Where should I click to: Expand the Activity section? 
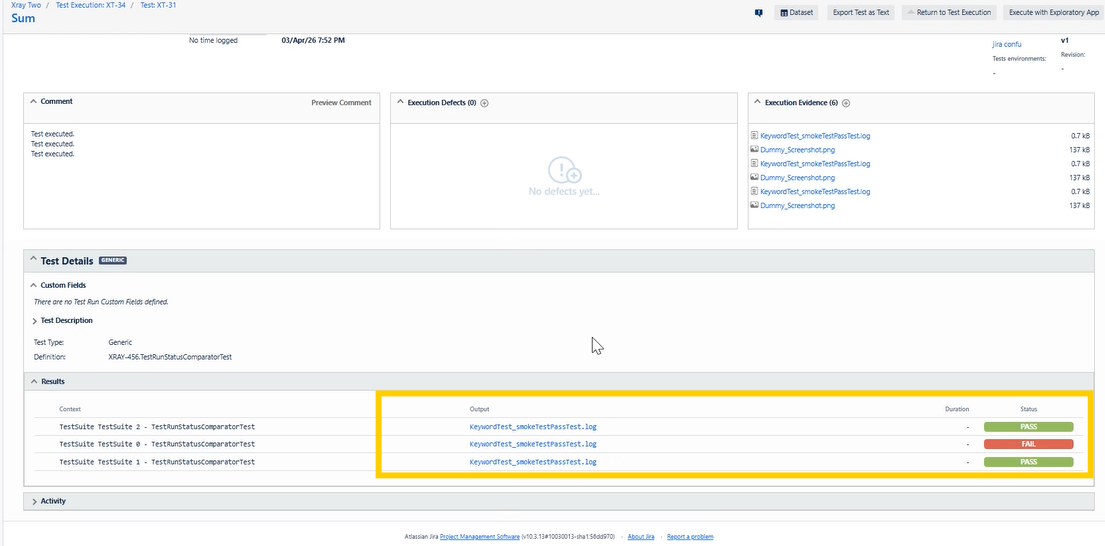point(34,501)
